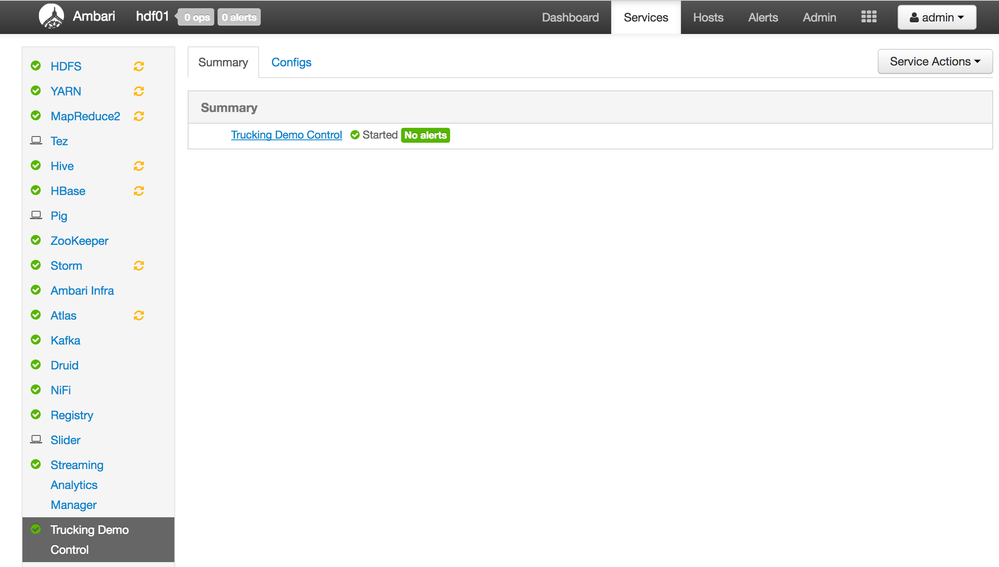Click the 0 alerts badge
The height and width of the screenshot is (567, 999).
(239, 17)
